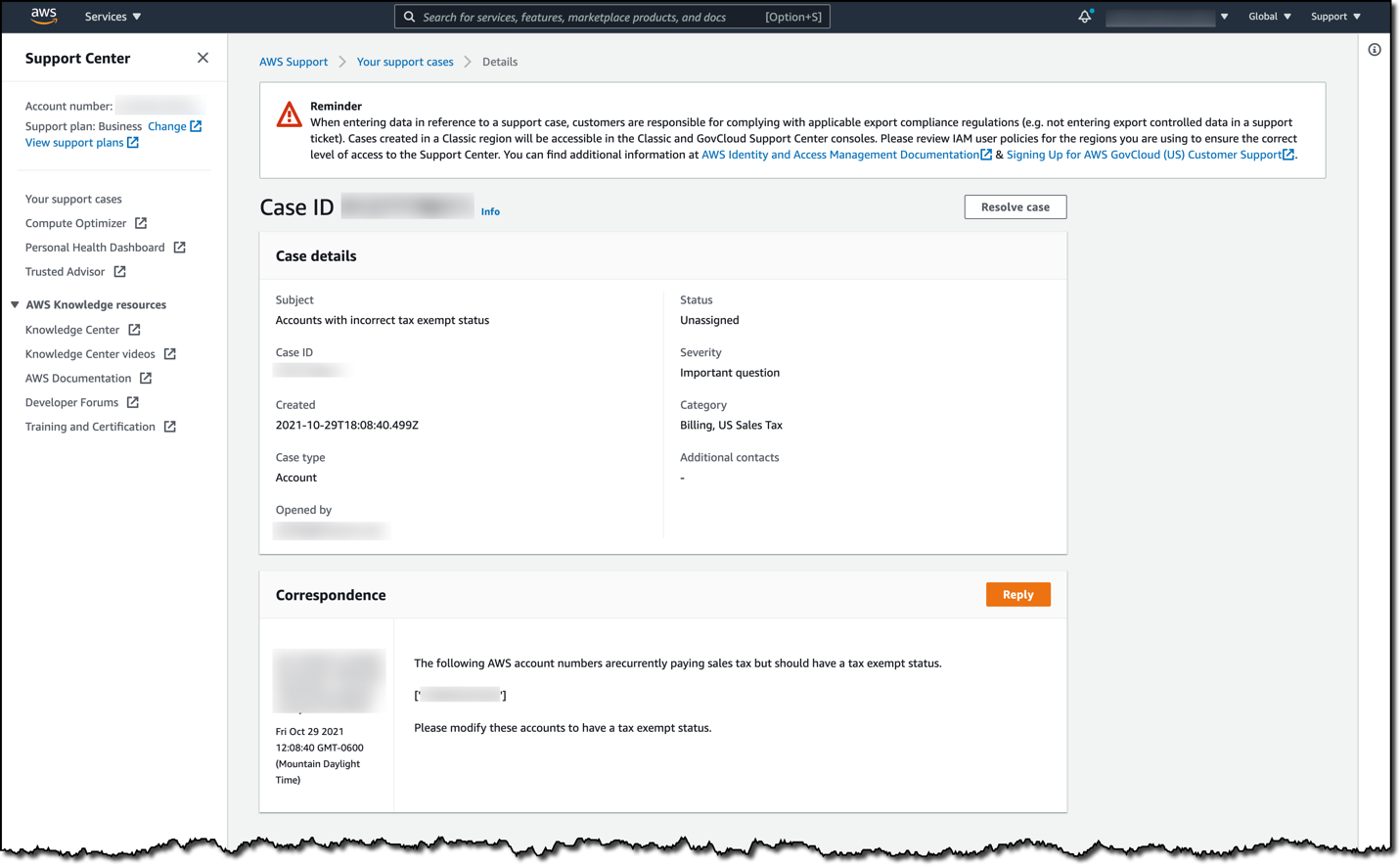Click the Created timestamp 2021-10-29T18:08:40.499Z
1400x866 pixels.
pyautogui.click(x=347, y=425)
